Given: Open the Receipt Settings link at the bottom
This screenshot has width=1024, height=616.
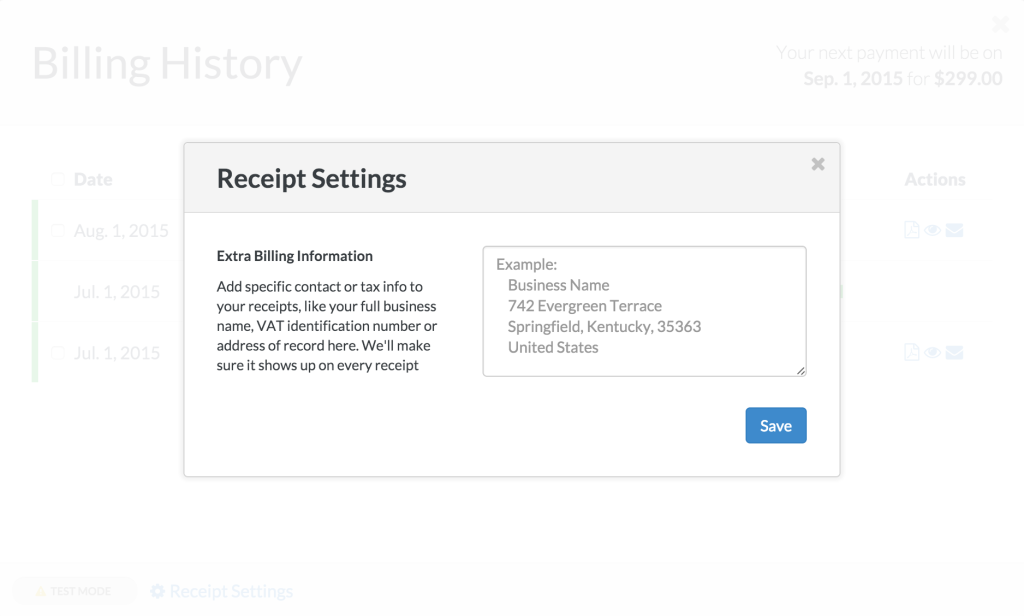Looking at the screenshot, I should coord(231,591).
